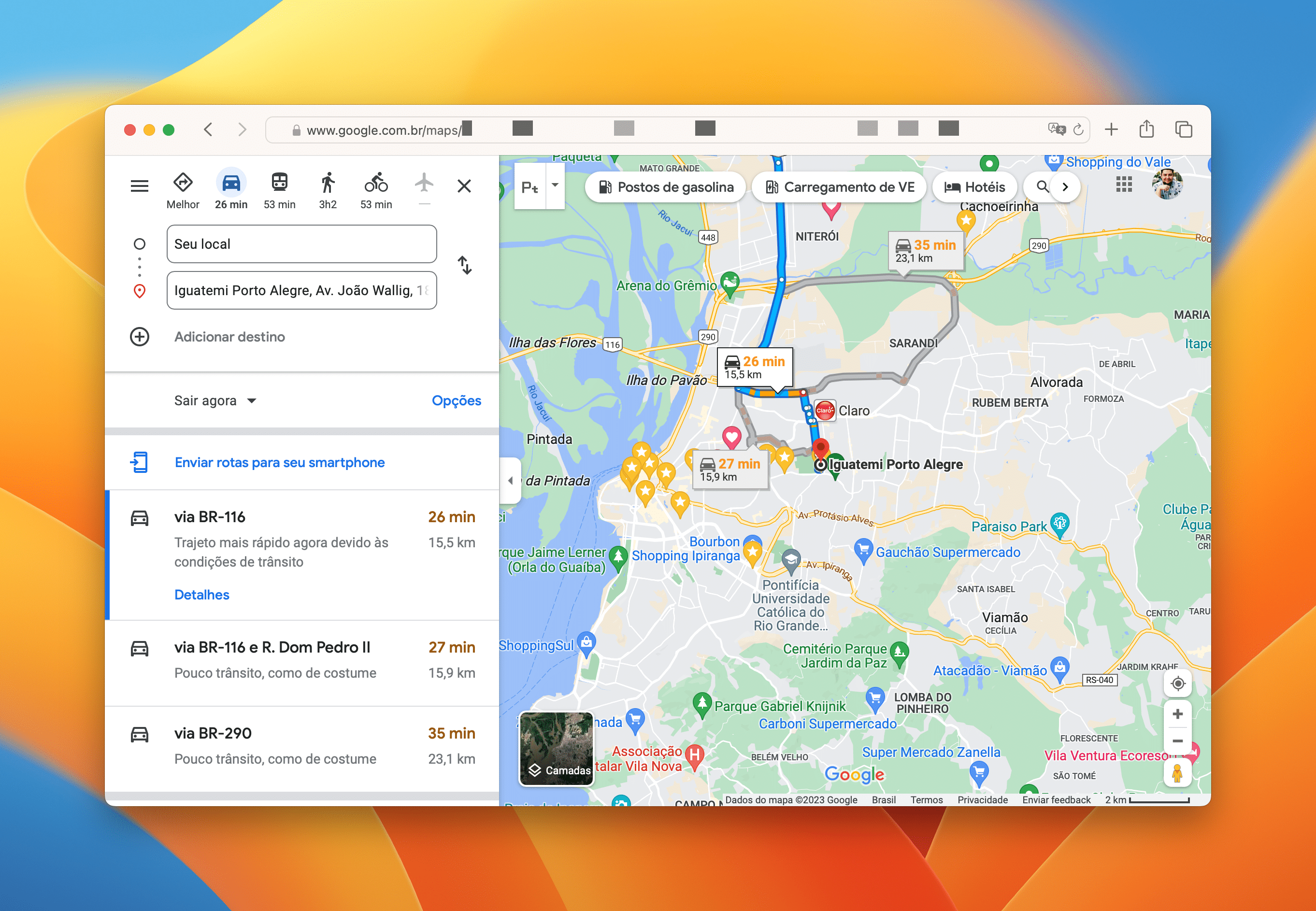Click the Claro store marker

[x=824, y=411]
